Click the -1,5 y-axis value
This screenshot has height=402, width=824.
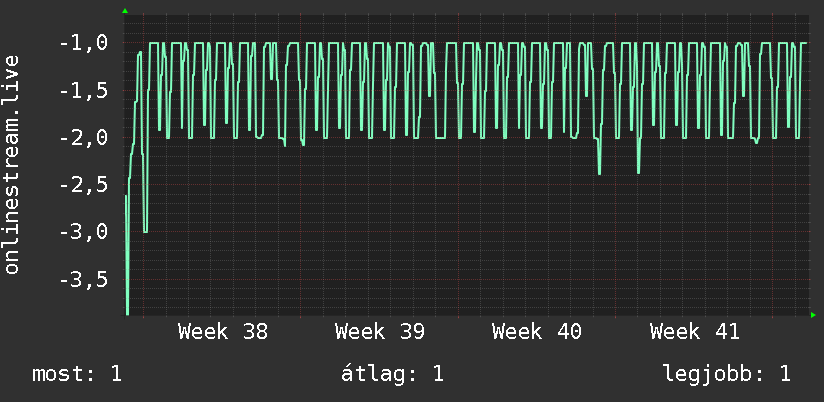pos(84,91)
